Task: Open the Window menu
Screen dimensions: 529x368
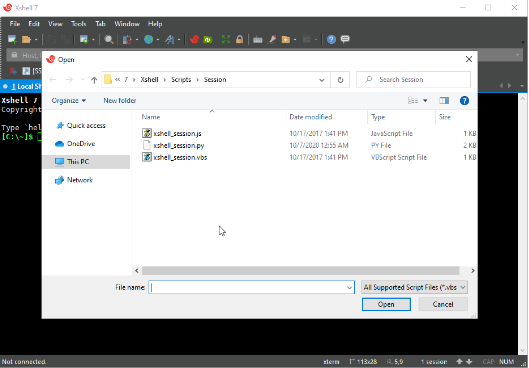Action: [127, 24]
